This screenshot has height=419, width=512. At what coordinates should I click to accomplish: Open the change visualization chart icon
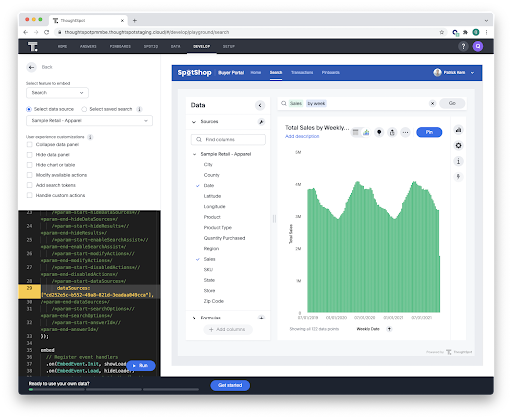(458, 130)
